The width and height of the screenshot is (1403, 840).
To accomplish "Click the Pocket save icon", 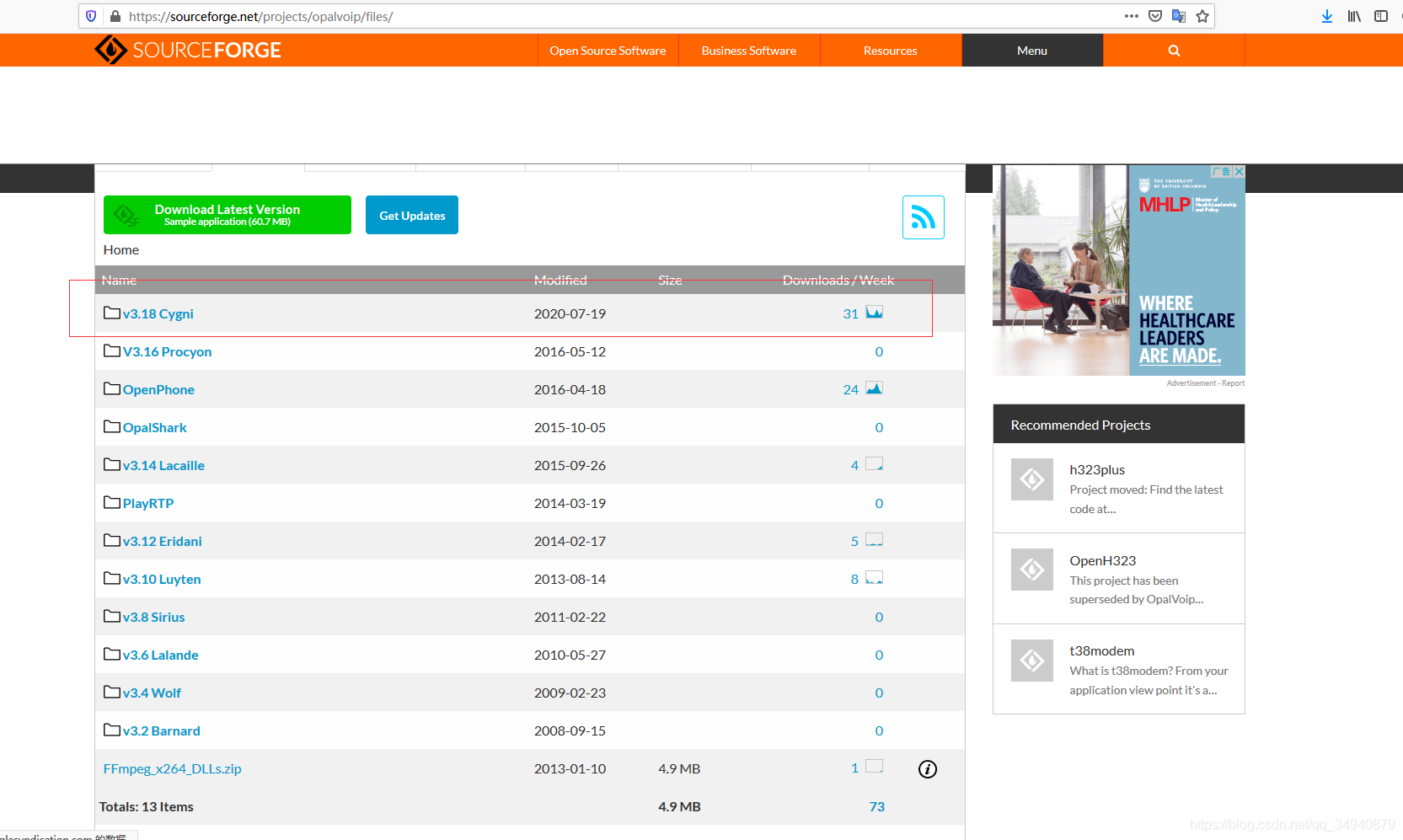I will point(1155,16).
